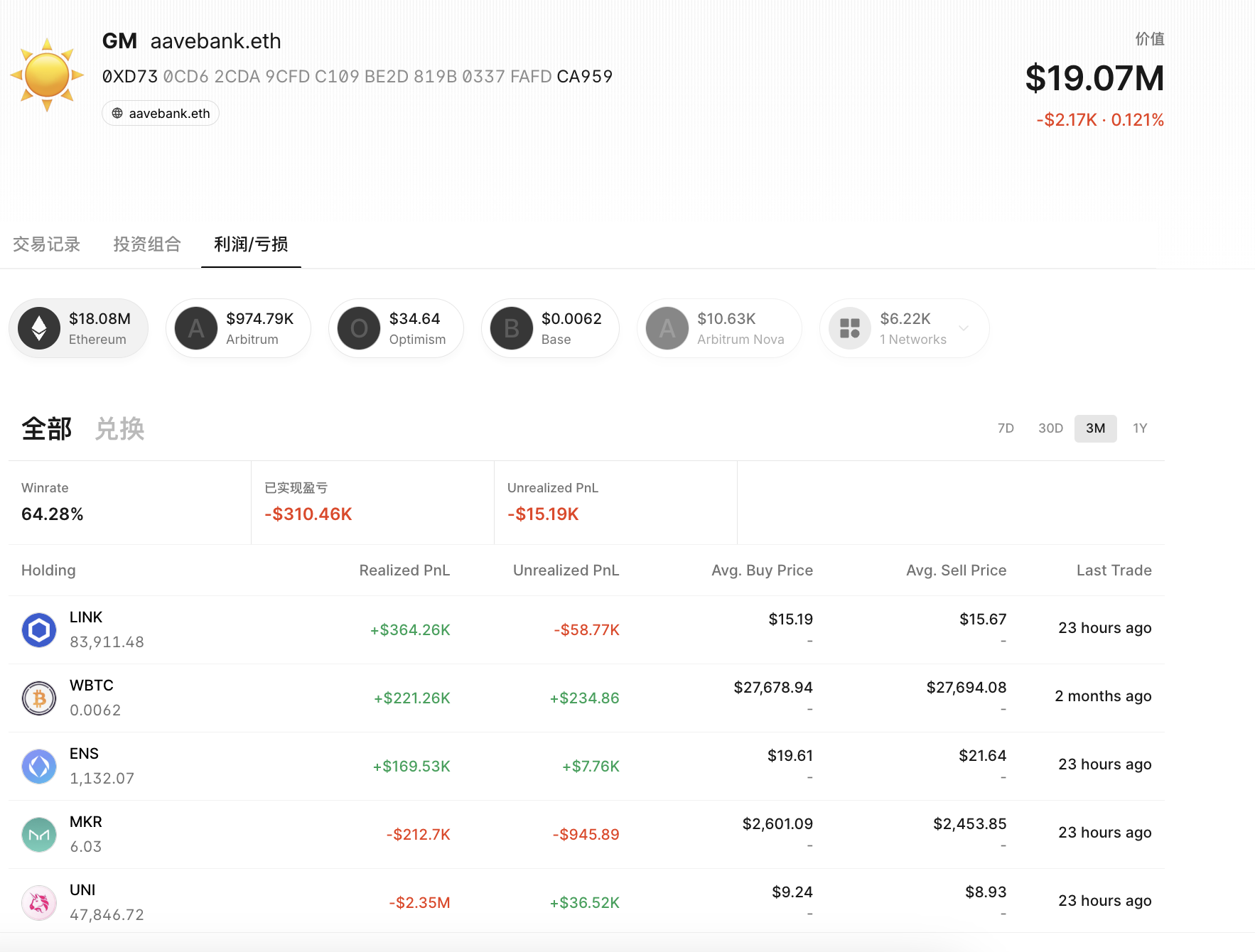Click MKR avg buy price $2,601.09
The image size is (1255, 952).
(777, 824)
